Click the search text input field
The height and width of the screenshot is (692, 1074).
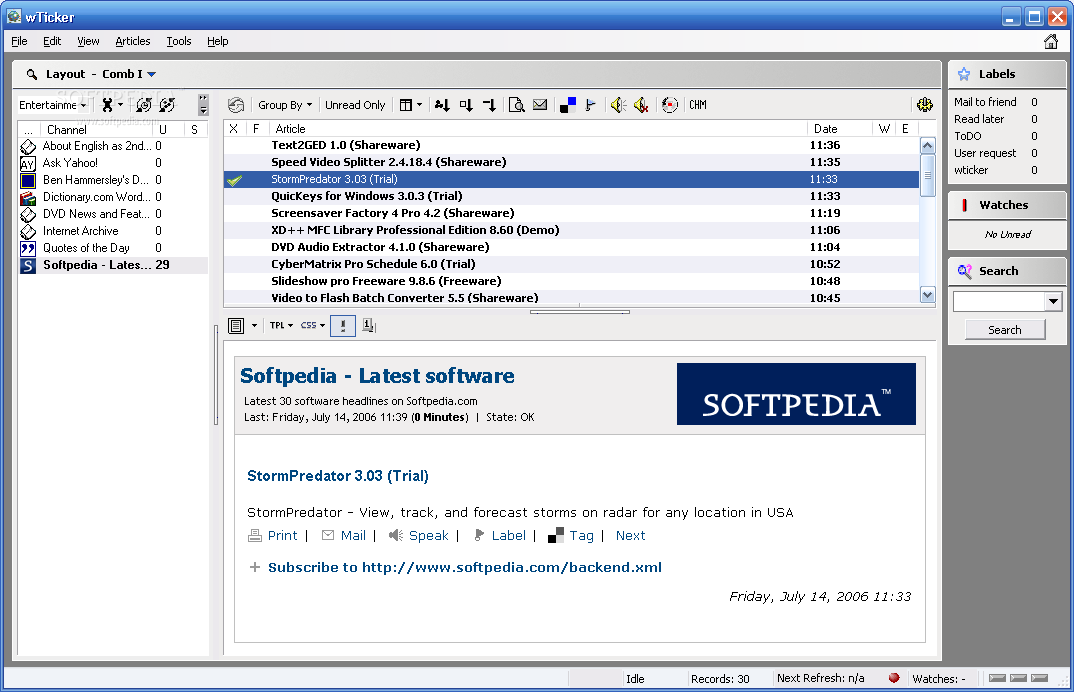coord(999,301)
